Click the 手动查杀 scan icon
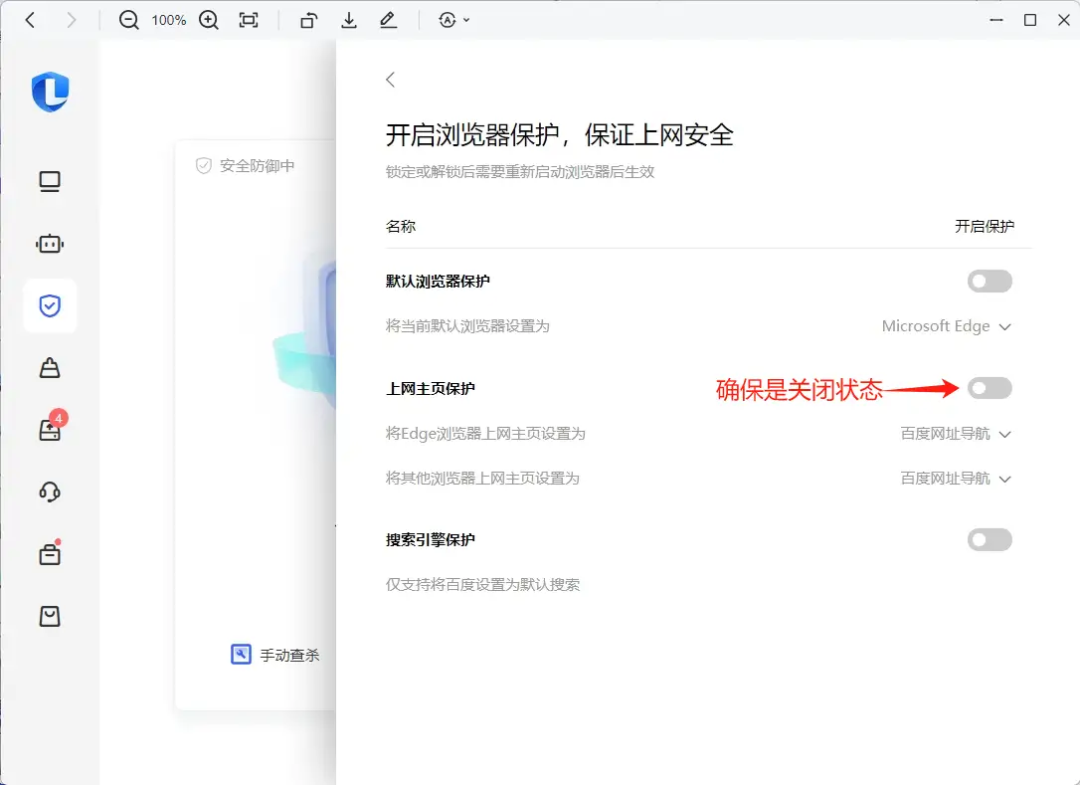1080x785 pixels. click(x=241, y=654)
